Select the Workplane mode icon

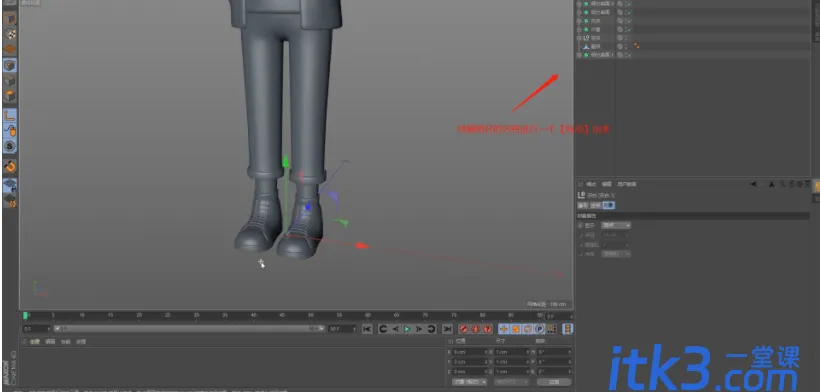coord(10,49)
